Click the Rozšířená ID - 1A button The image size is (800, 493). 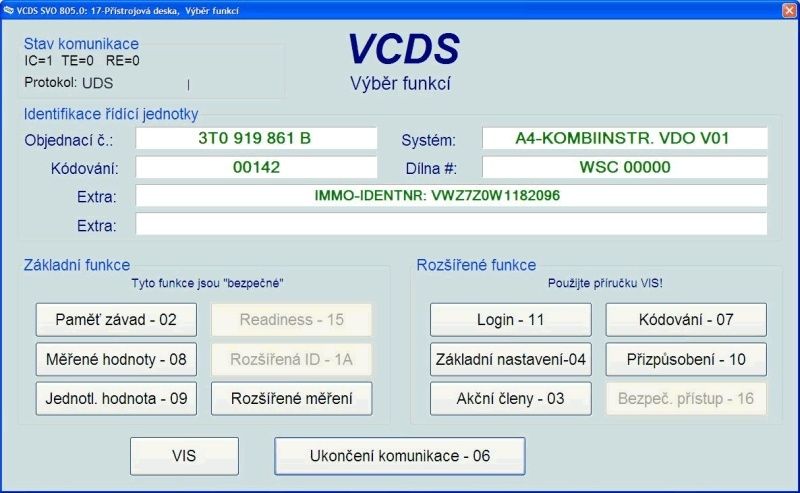point(291,359)
